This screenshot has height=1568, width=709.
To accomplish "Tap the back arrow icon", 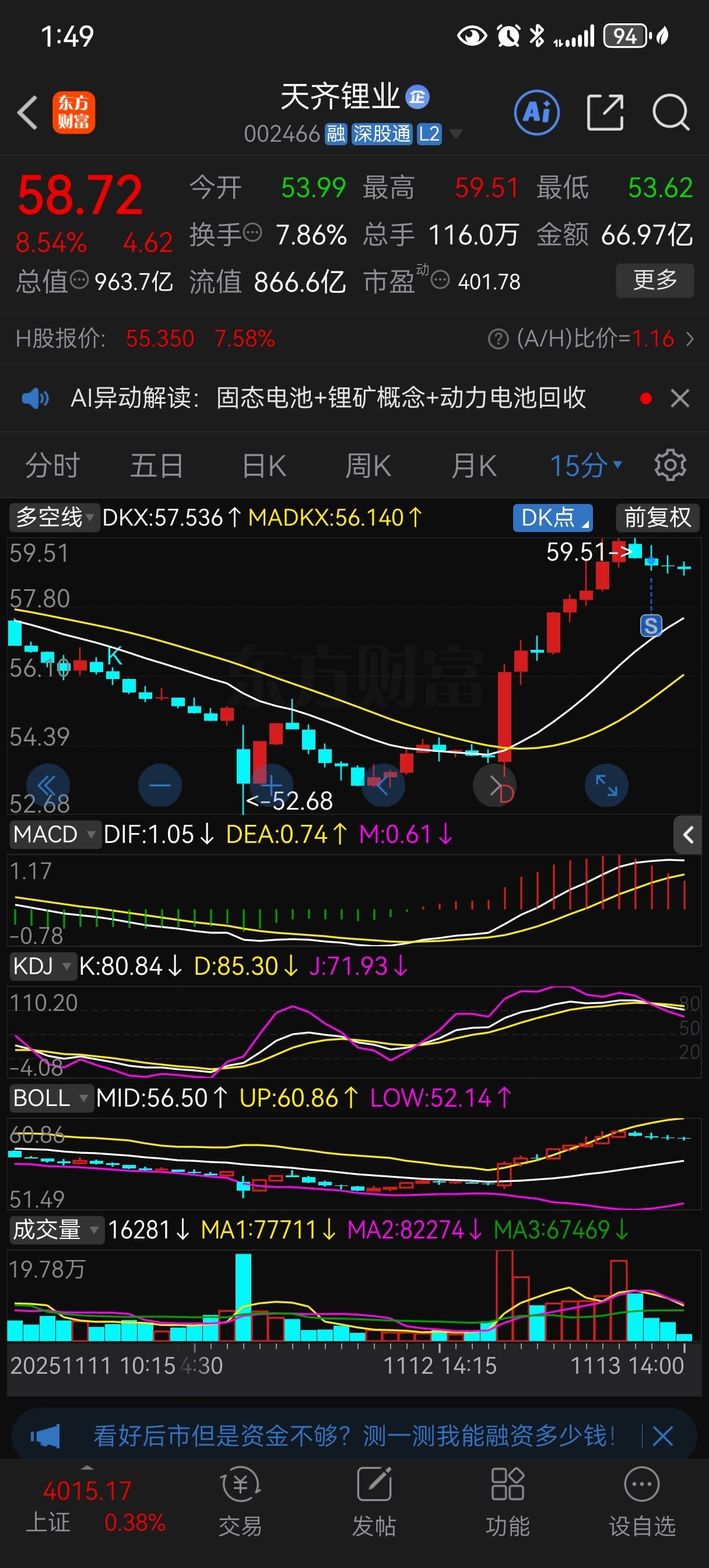I will [x=28, y=113].
